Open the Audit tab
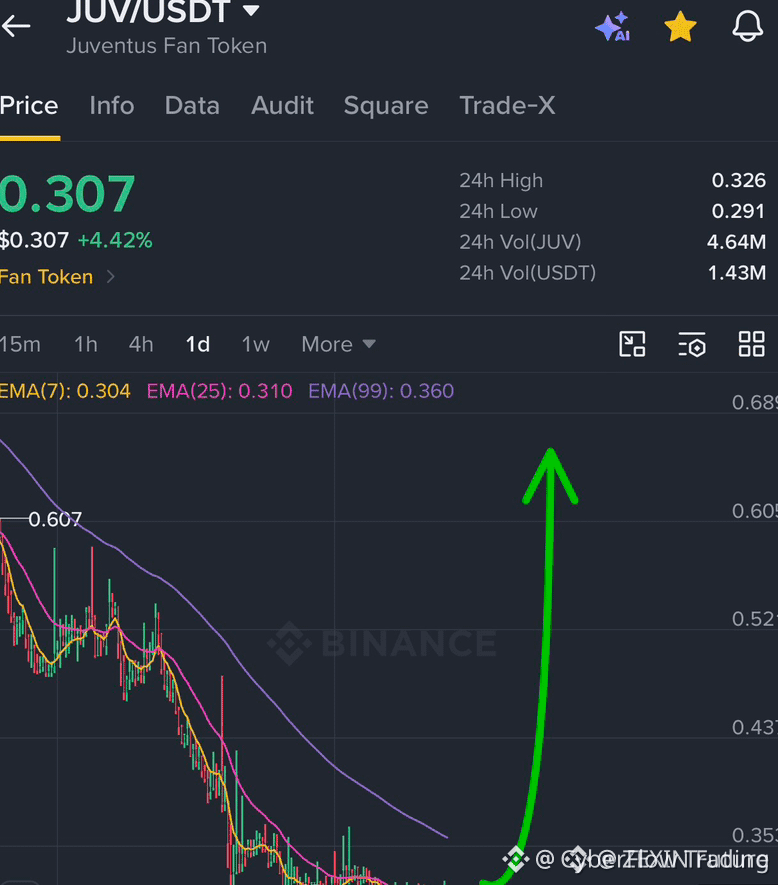 [282, 106]
